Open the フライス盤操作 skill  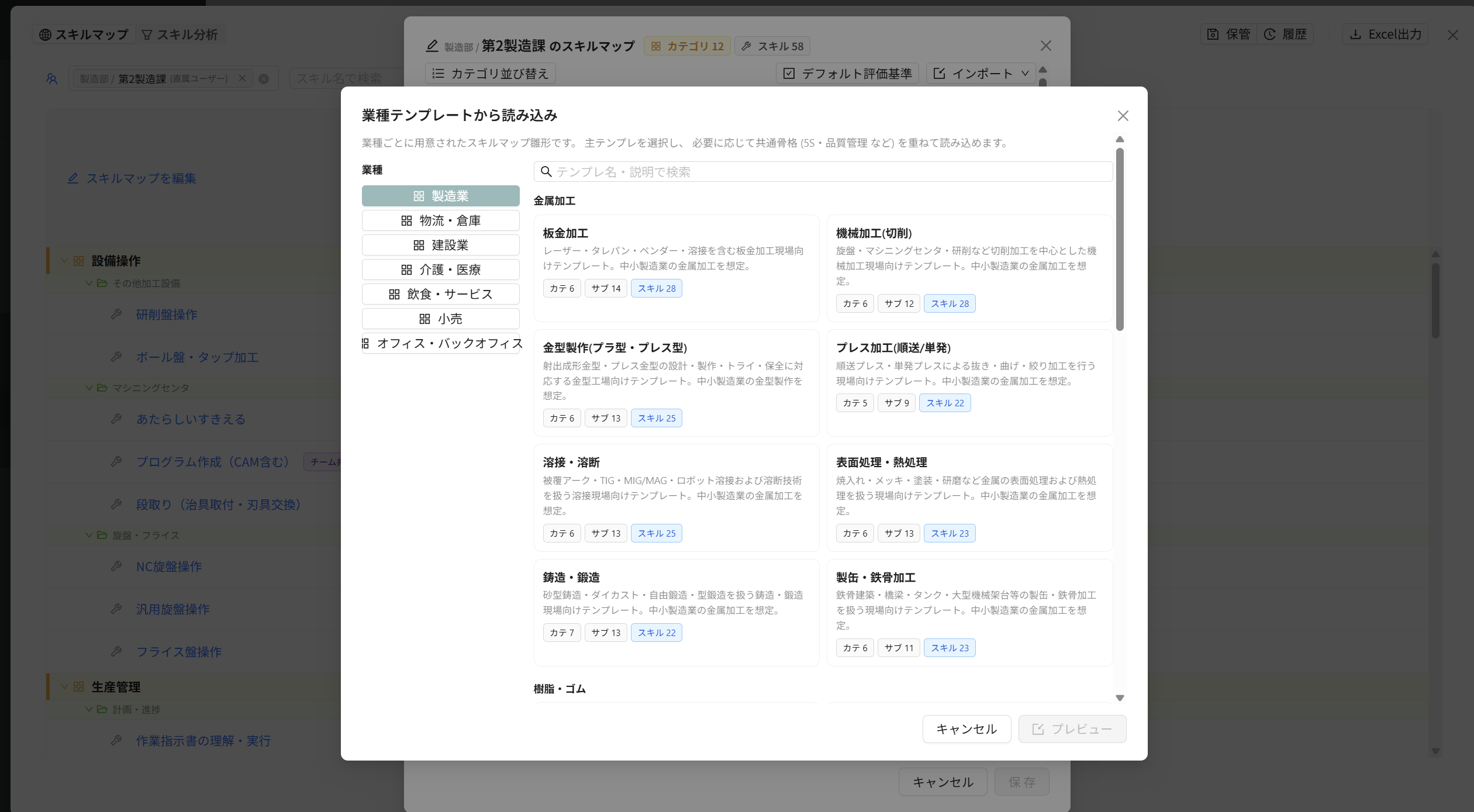[179, 652]
